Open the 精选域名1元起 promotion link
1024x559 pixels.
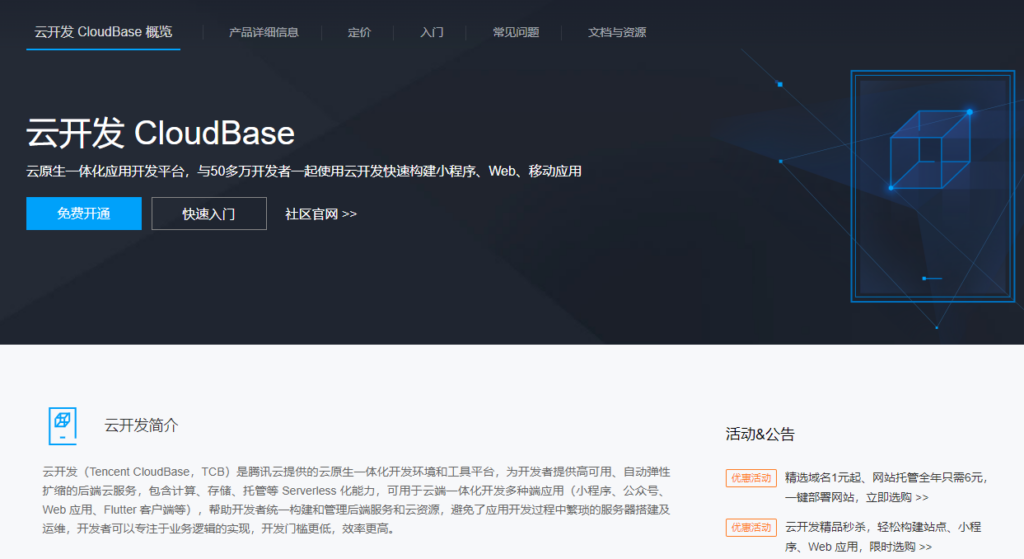pos(887,487)
